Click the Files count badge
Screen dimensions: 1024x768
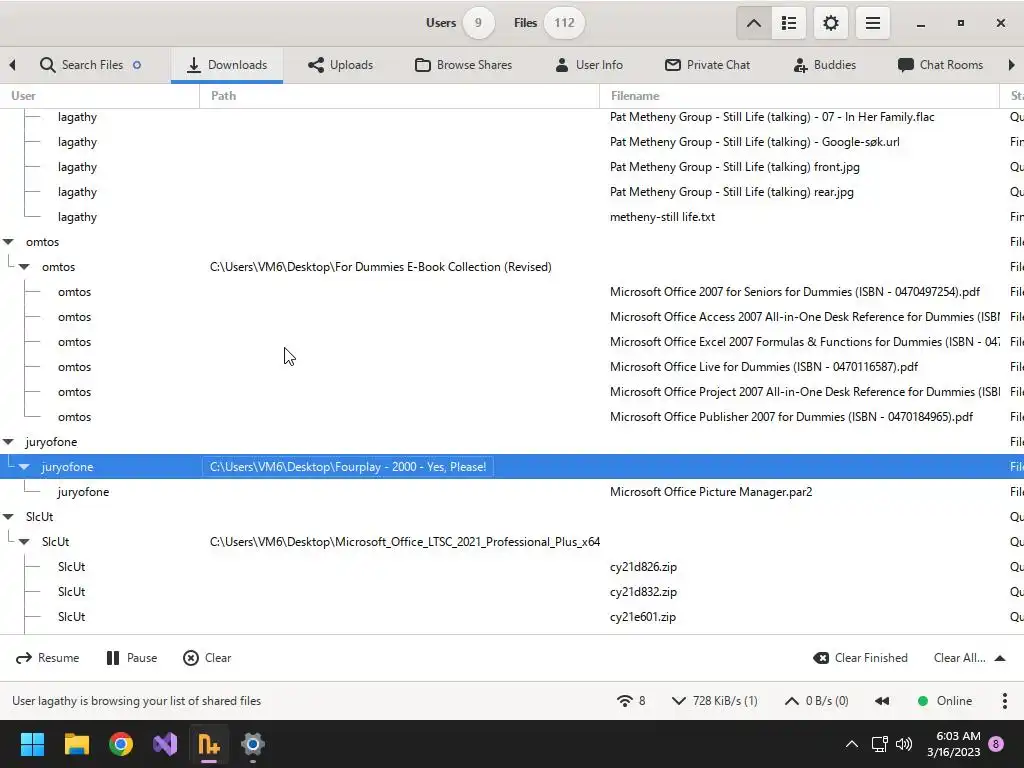coord(564,23)
